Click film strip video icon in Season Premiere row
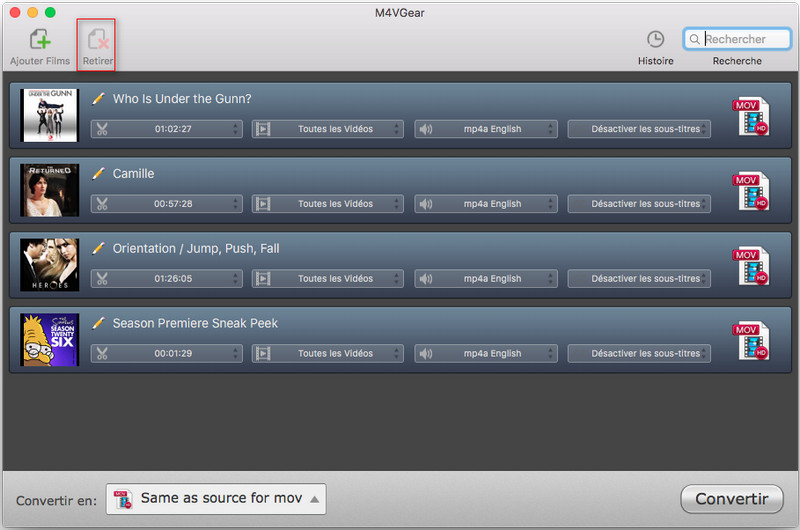This screenshot has height=530, width=800. (263, 354)
